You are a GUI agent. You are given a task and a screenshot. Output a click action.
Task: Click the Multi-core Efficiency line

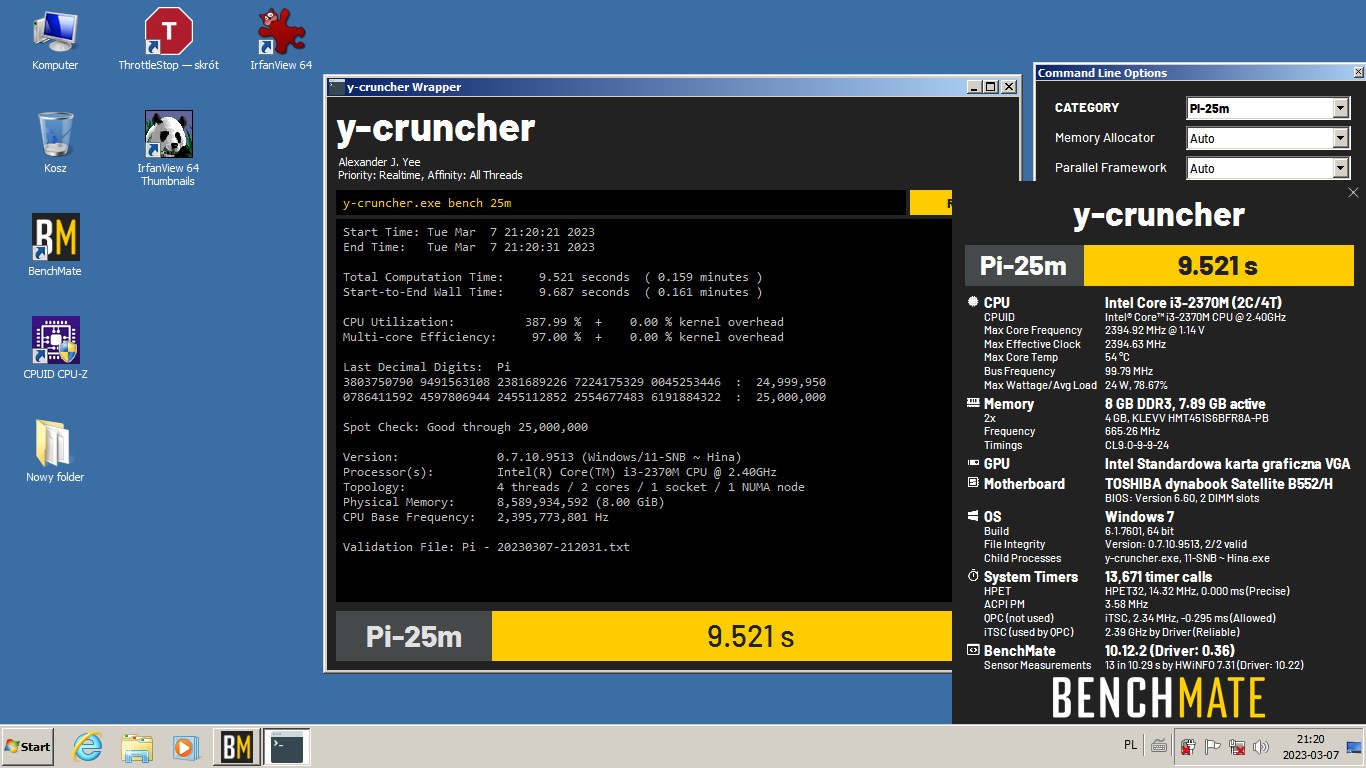click(563, 337)
